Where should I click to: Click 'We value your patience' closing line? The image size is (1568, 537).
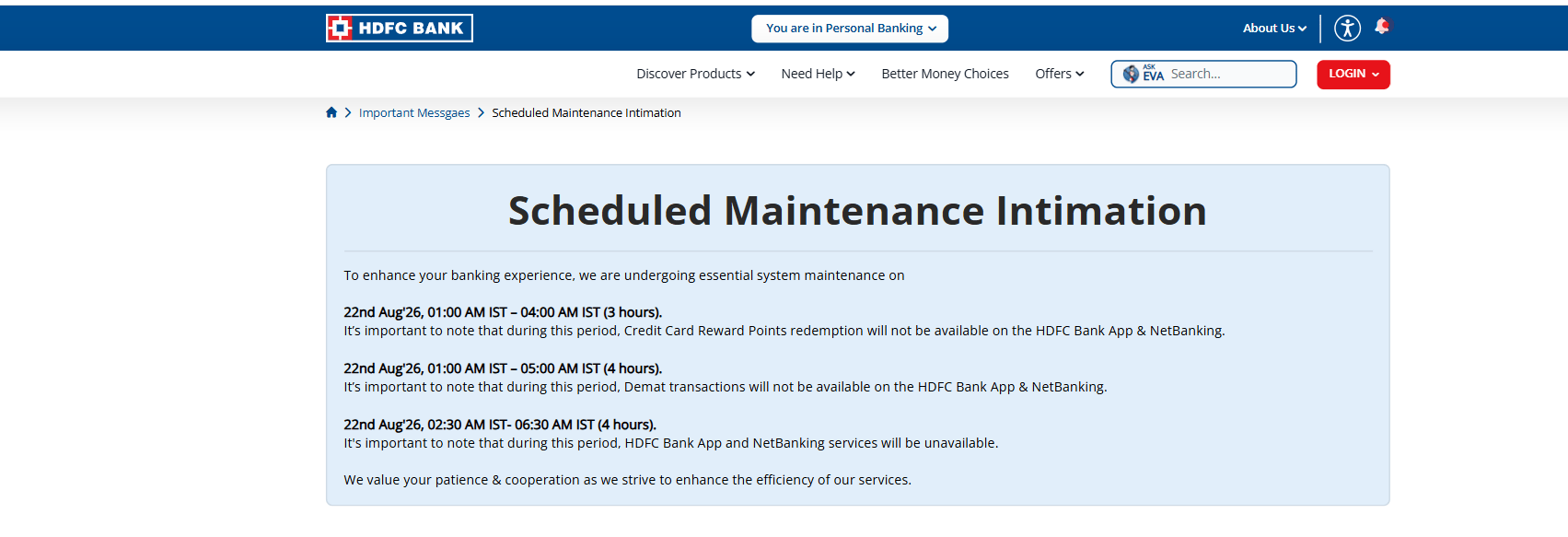click(628, 480)
